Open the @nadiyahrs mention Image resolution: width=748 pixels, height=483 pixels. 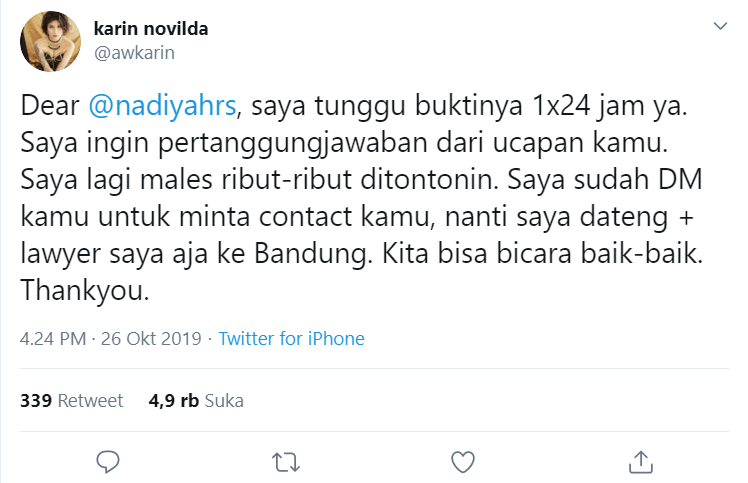[x=162, y=105]
